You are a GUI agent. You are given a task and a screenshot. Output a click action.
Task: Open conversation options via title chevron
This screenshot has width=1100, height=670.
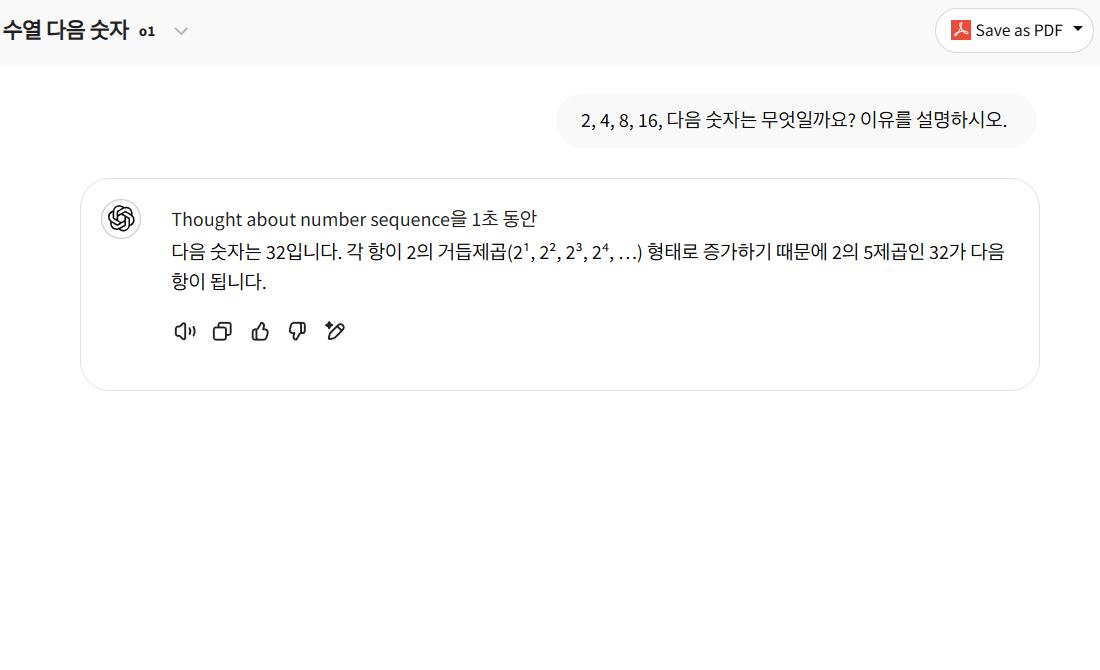tap(181, 31)
